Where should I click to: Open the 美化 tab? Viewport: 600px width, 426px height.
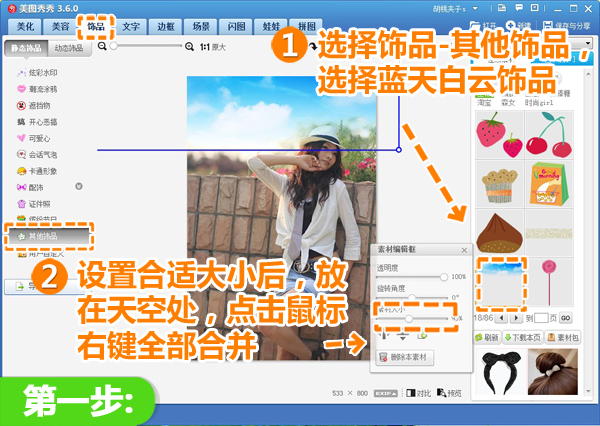coord(25,27)
